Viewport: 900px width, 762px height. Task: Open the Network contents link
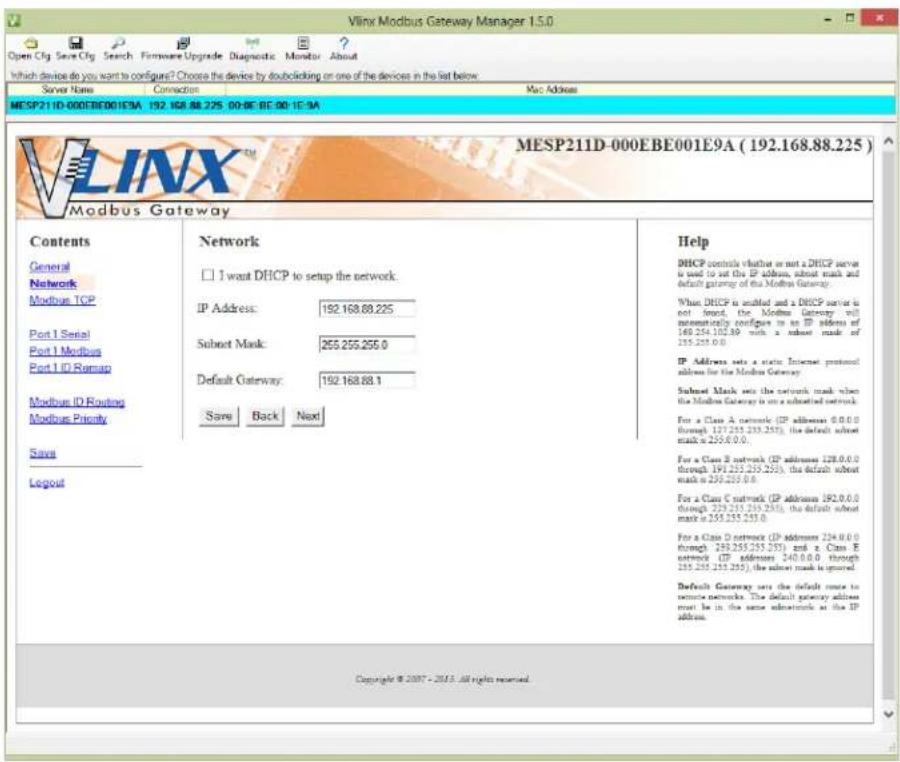click(x=53, y=283)
